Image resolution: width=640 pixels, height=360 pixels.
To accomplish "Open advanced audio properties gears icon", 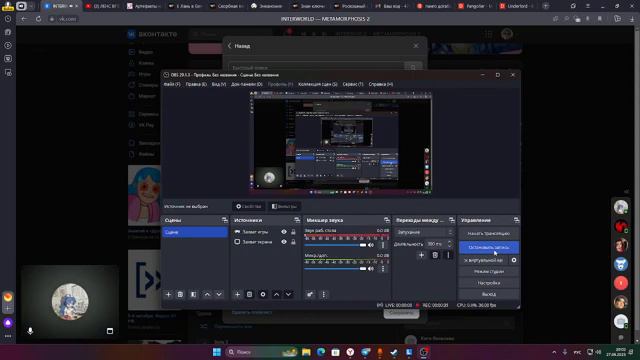I will (x=310, y=294).
